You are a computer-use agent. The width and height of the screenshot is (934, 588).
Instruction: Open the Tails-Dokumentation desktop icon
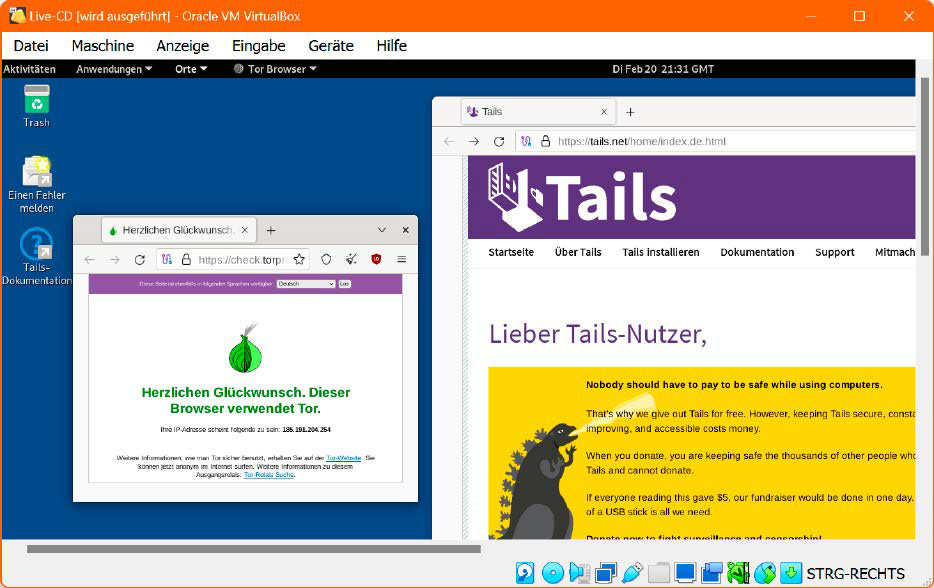point(36,257)
